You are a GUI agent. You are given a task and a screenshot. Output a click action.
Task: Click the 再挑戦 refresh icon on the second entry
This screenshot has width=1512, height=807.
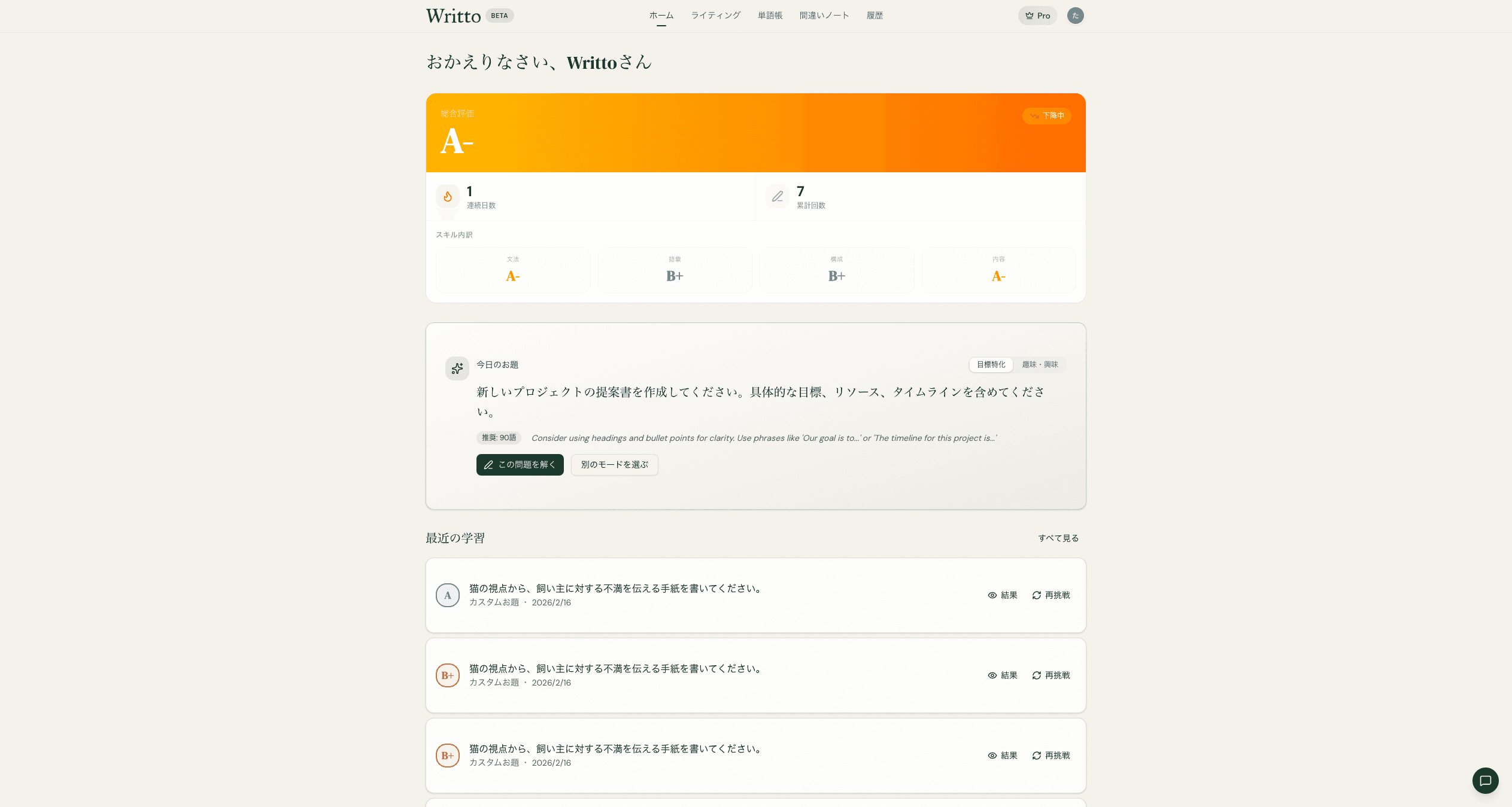[x=1036, y=675]
